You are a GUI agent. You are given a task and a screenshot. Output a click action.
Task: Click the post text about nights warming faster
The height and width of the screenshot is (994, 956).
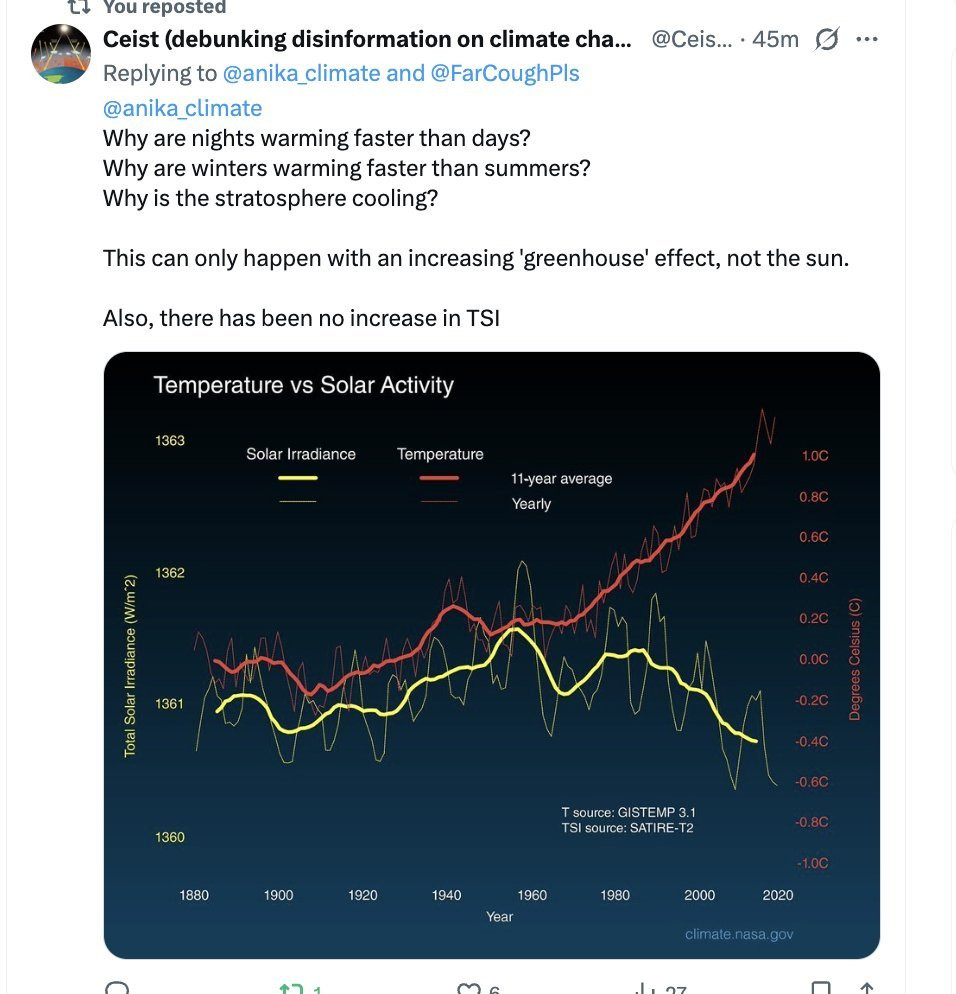pos(316,138)
